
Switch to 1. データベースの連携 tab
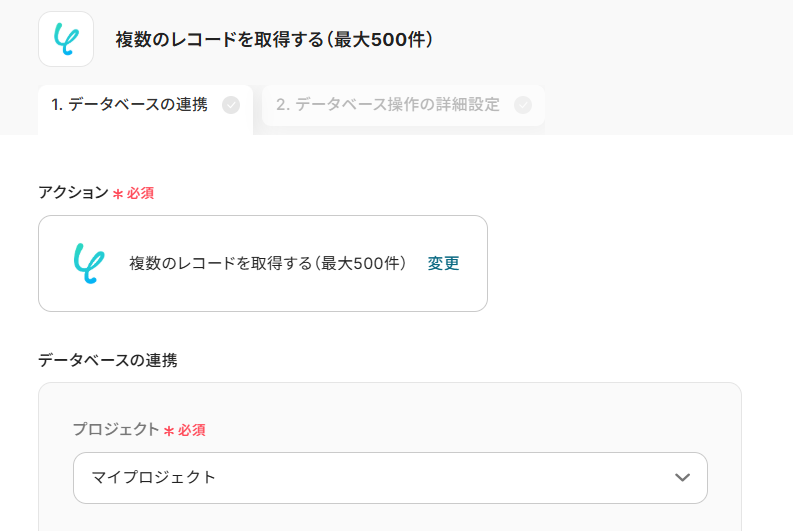(130, 105)
